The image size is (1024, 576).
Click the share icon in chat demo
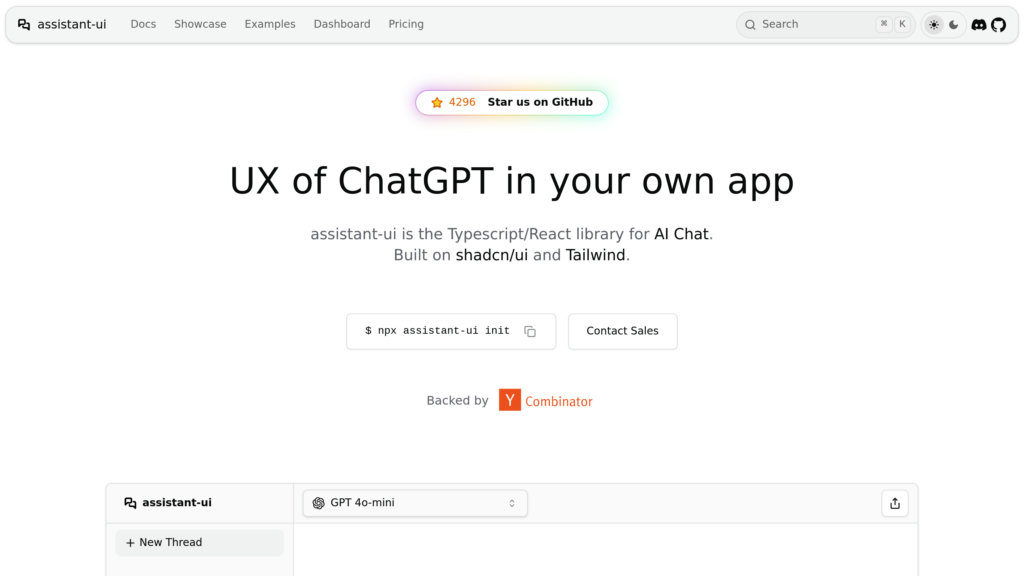pos(895,503)
